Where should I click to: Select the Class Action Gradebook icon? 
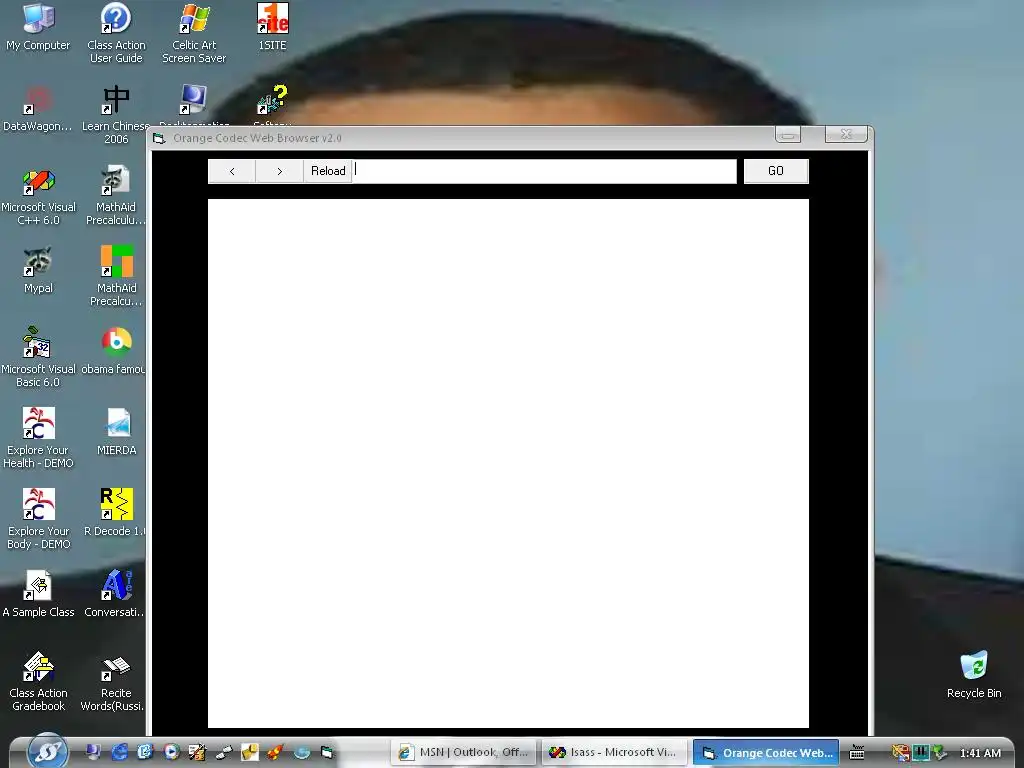click(38, 680)
